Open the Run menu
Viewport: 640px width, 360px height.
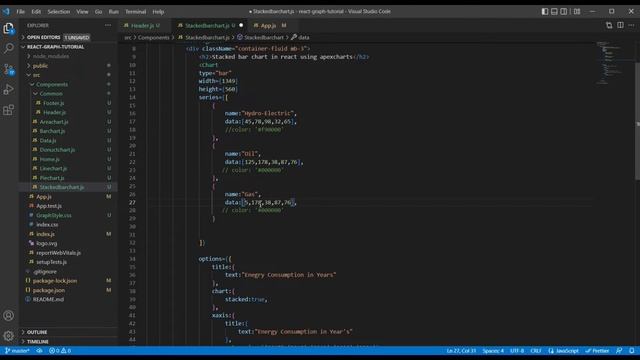click(114, 11)
